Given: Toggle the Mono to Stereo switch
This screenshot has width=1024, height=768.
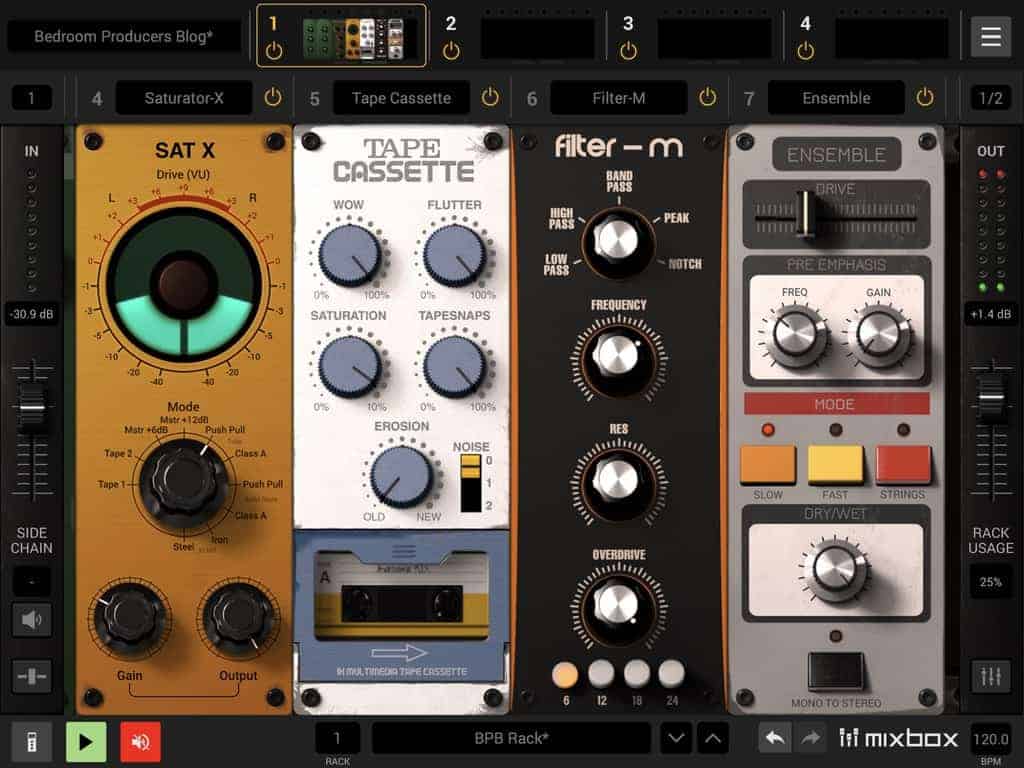Looking at the screenshot, I should 835,670.
